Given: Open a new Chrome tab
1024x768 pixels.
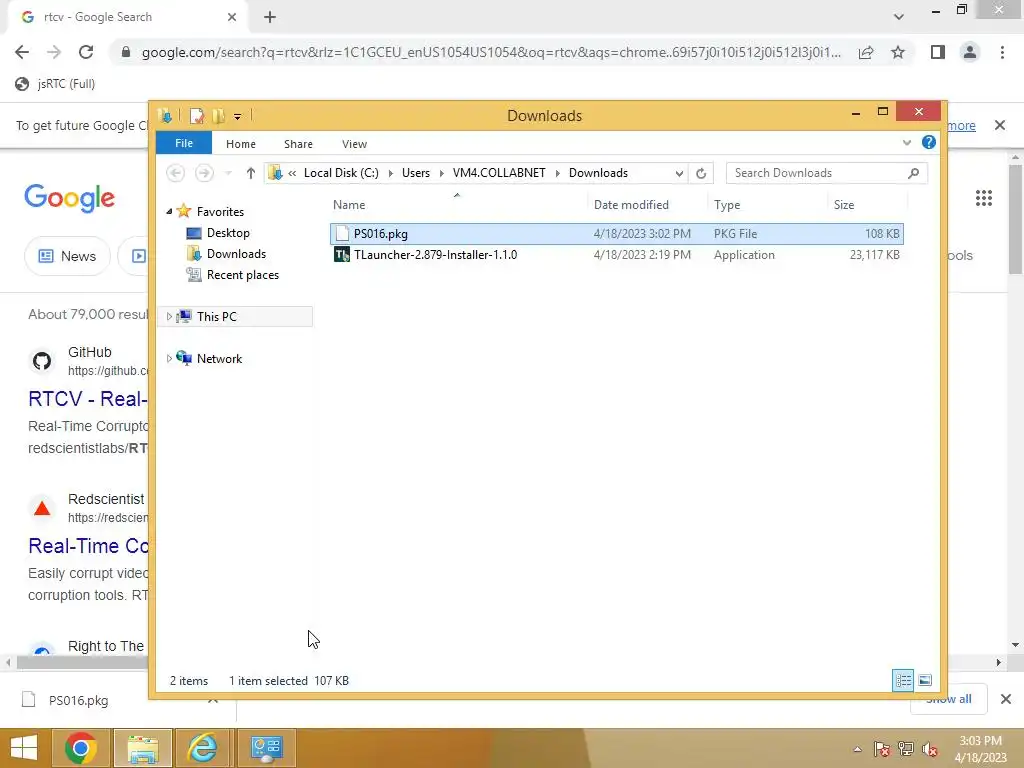Looking at the screenshot, I should pos(270,17).
